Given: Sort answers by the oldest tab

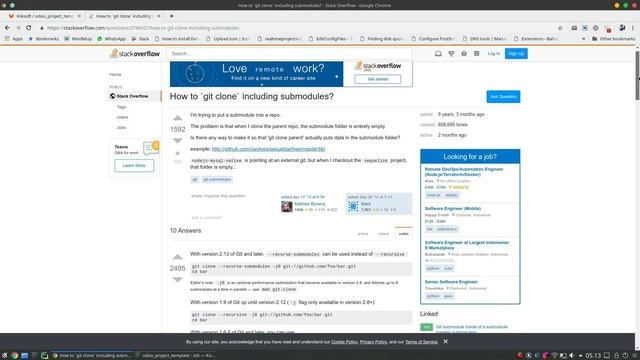Looking at the screenshot, I should pyautogui.click(x=383, y=234).
